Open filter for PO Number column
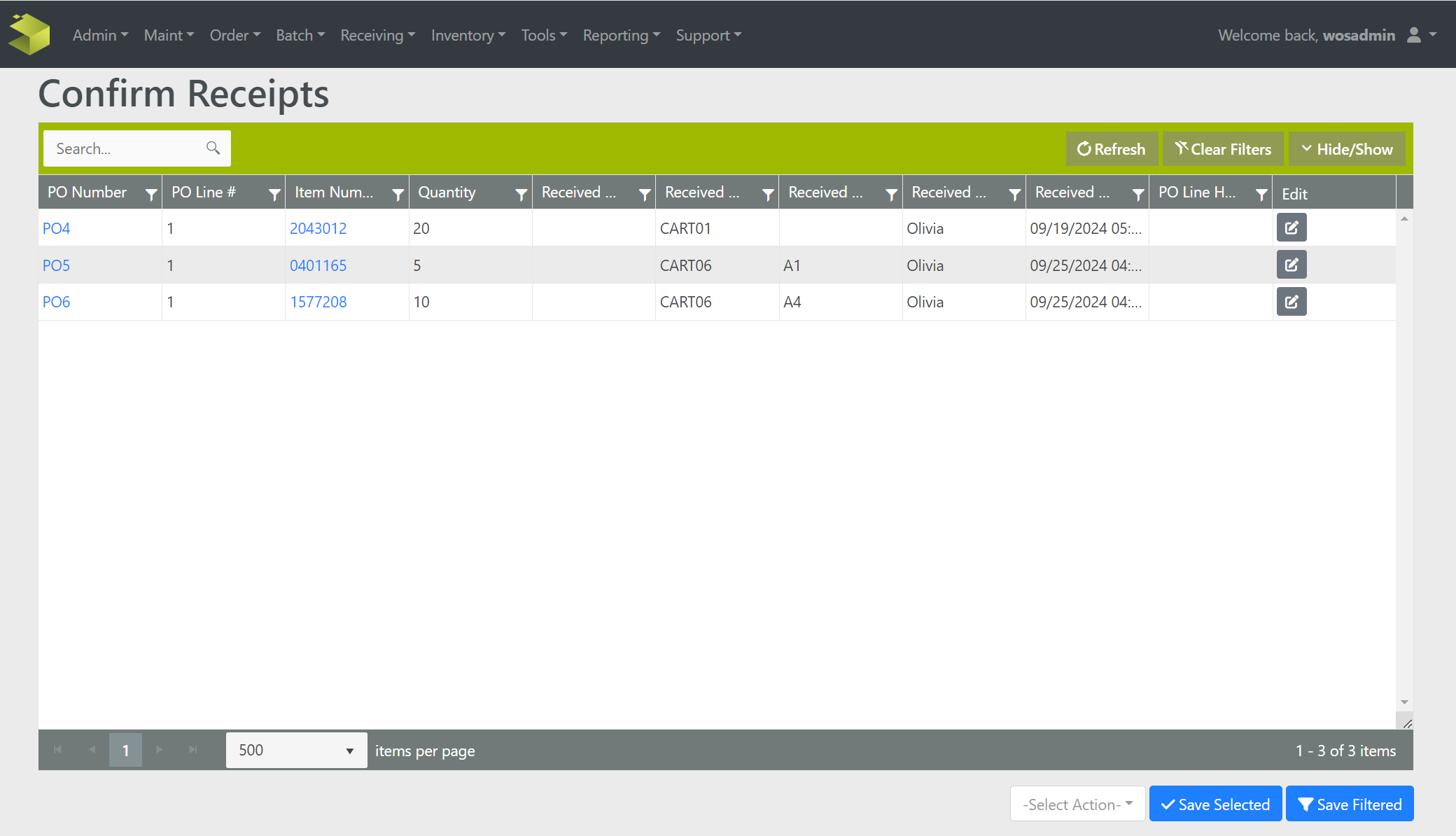This screenshot has width=1456, height=836. pyautogui.click(x=150, y=195)
